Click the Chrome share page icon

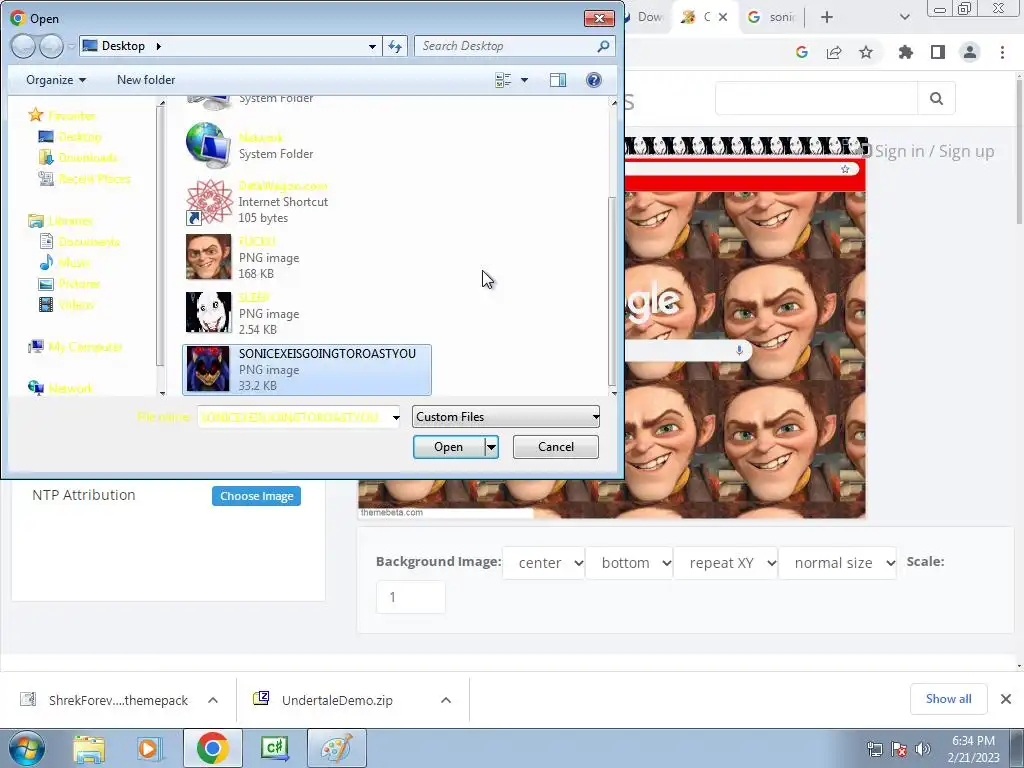click(834, 53)
